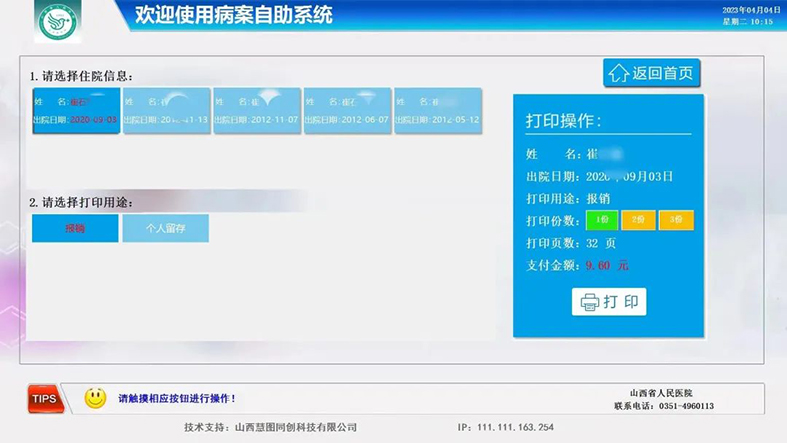Select the second hospitalization record card
The height and width of the screenshot is (443, 787).
(x=166, y=111)
